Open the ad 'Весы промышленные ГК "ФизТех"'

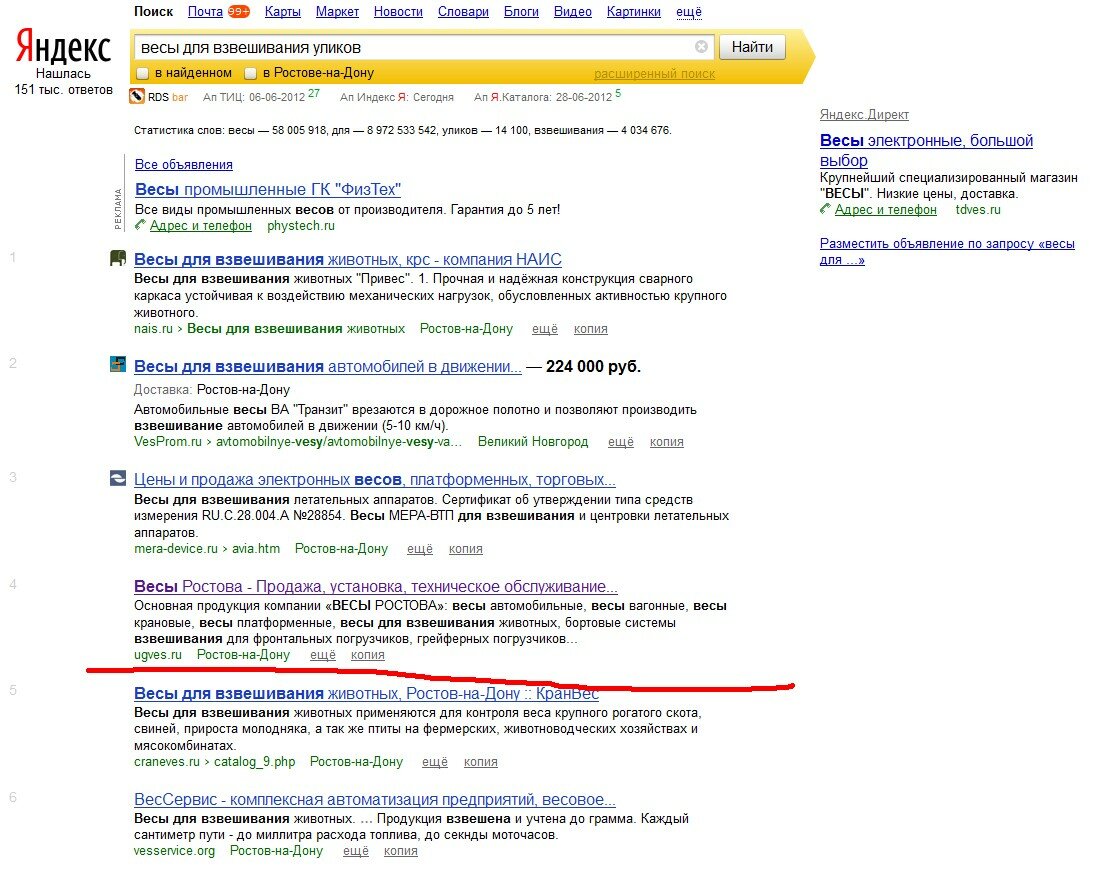pos(268,189)
